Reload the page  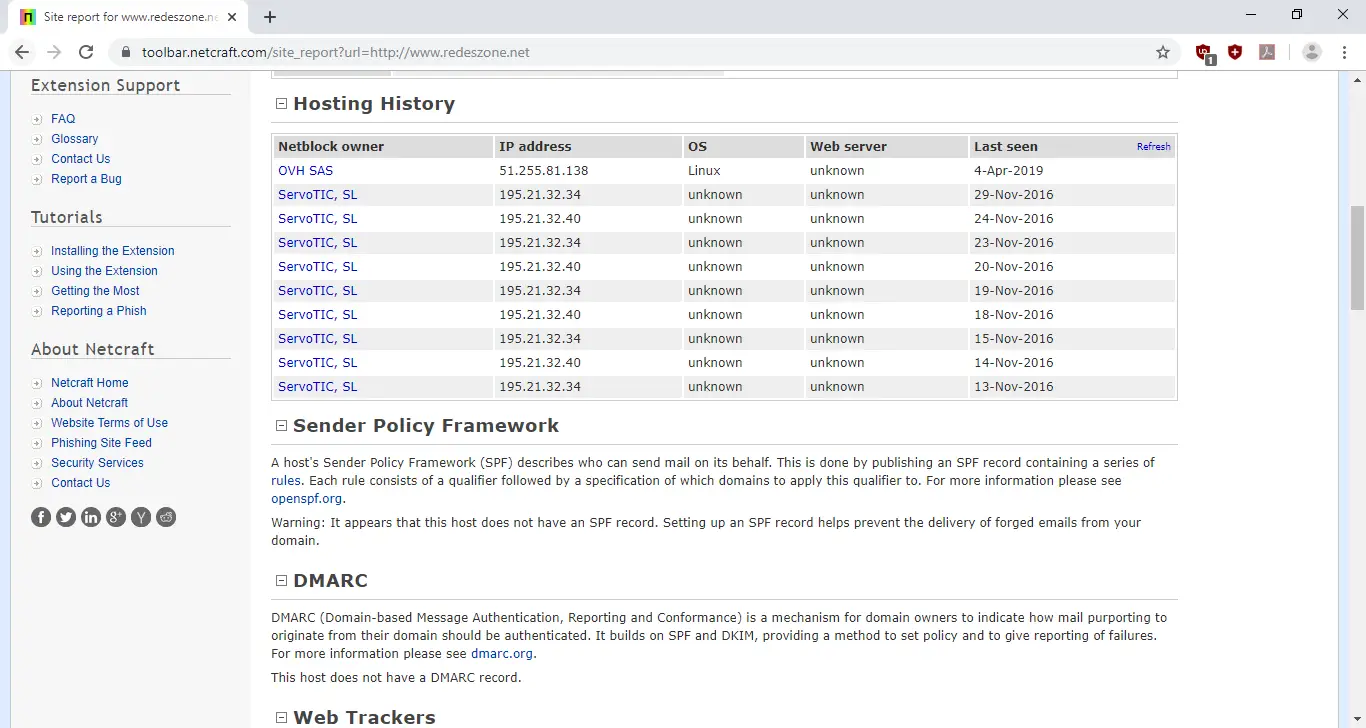[x=86, y=52]
